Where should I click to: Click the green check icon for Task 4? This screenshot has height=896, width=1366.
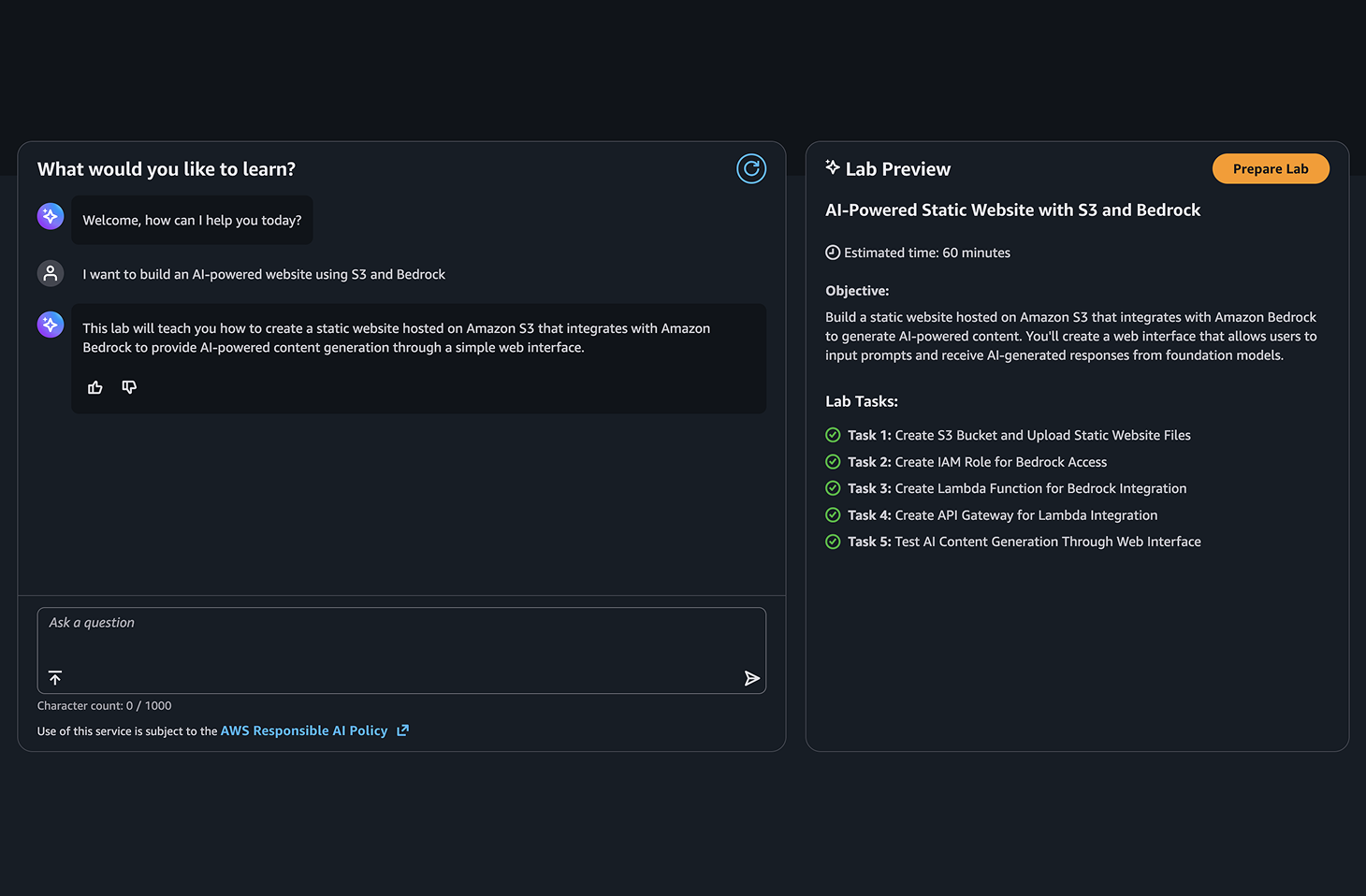(833, 514)
